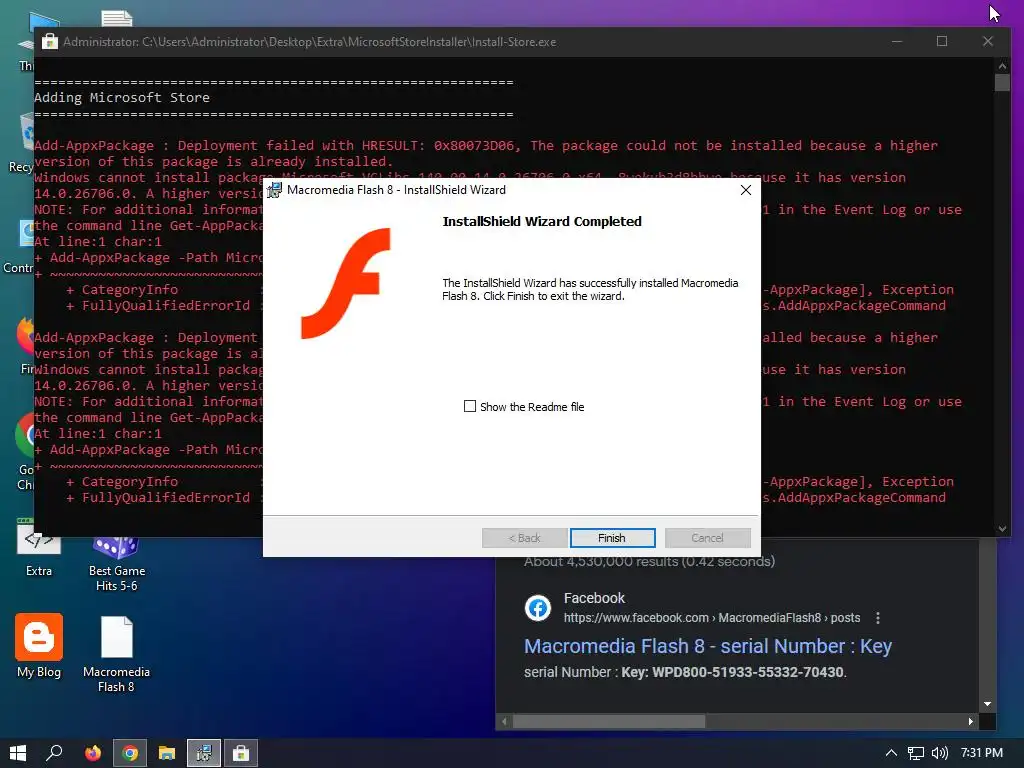
Task: Launch Firefox from the taskbar
Action: tap(93, 753)
